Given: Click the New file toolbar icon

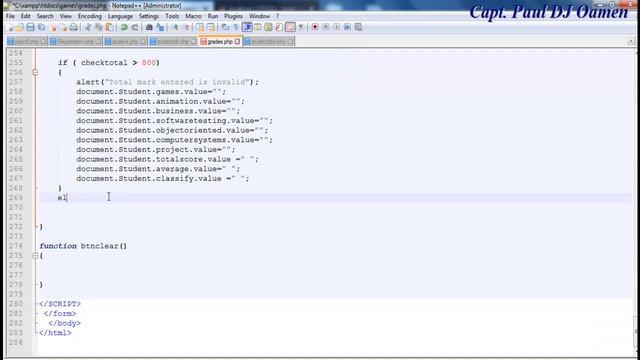Looking at the screenshot, I should pyautogui.click(x=10, y=27).
